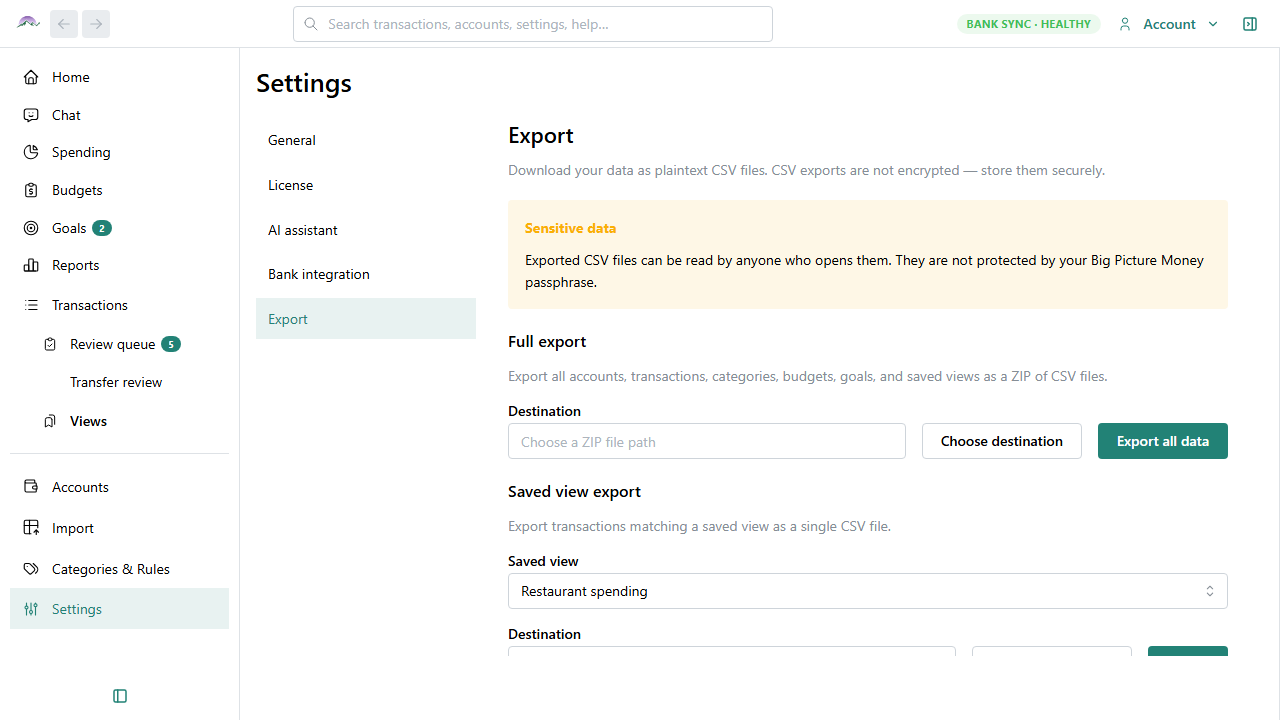Click the 'Full export' heading
1280x720 pixels.
[547, 342]
